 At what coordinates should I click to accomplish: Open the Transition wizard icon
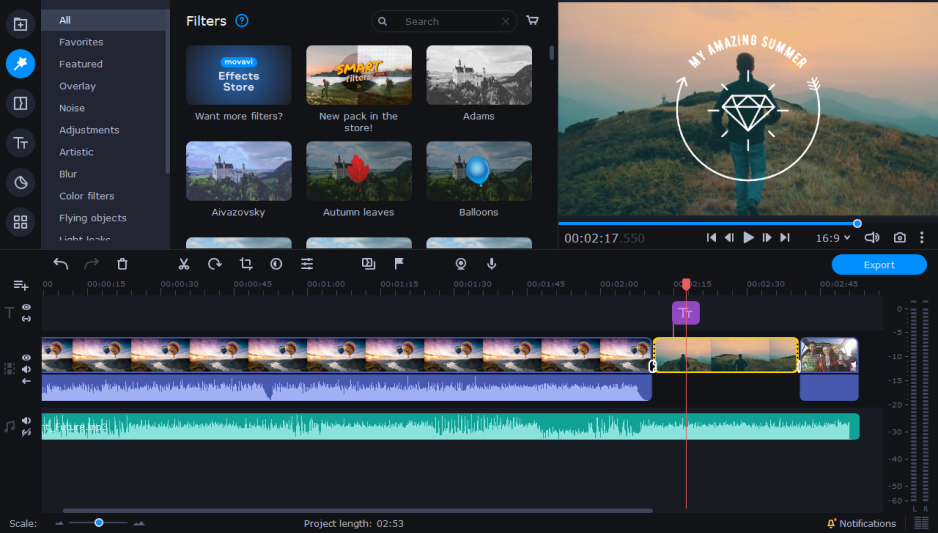[368, 264]
